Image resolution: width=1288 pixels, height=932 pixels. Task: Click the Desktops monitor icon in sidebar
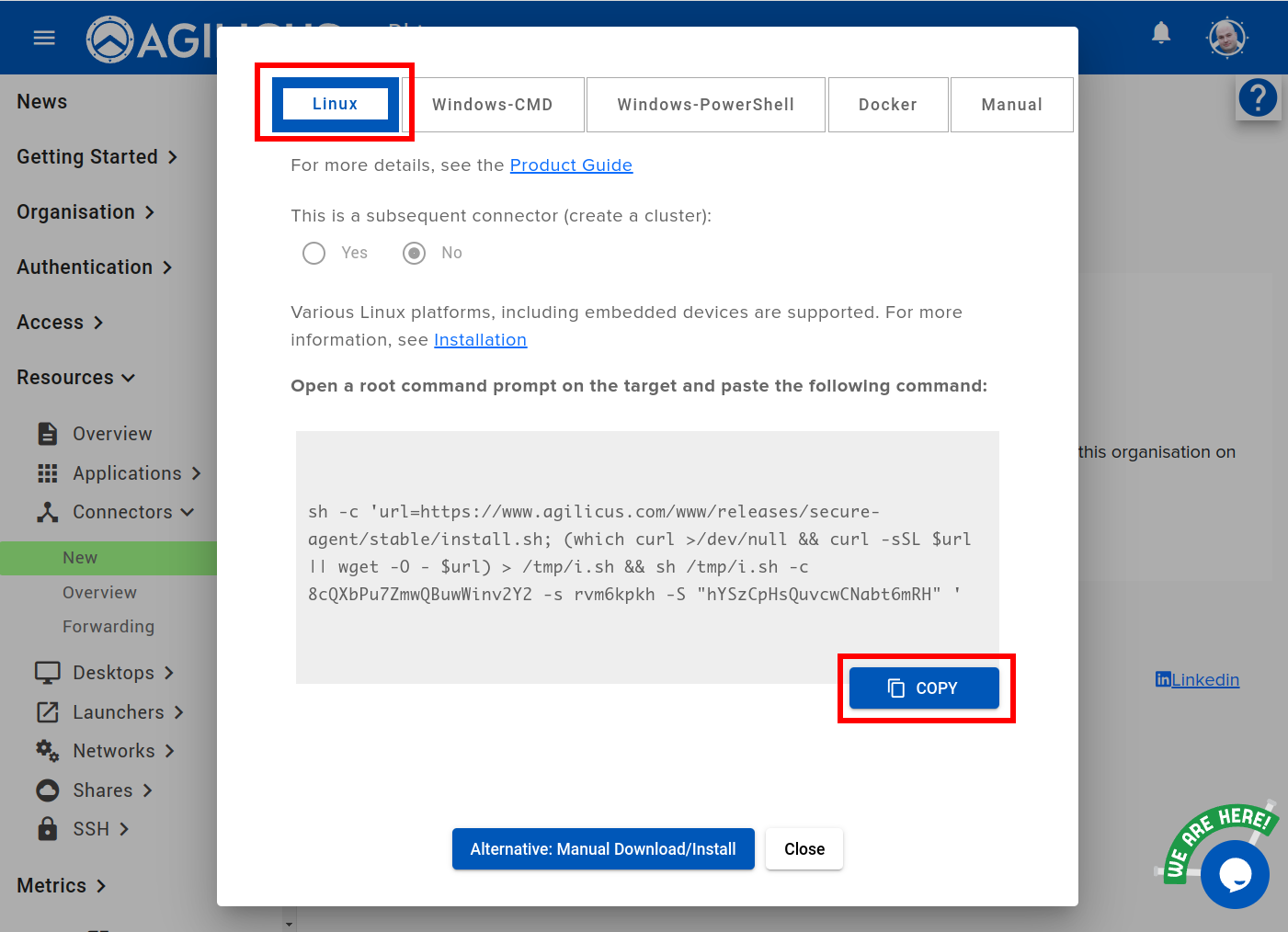(48, 673)
